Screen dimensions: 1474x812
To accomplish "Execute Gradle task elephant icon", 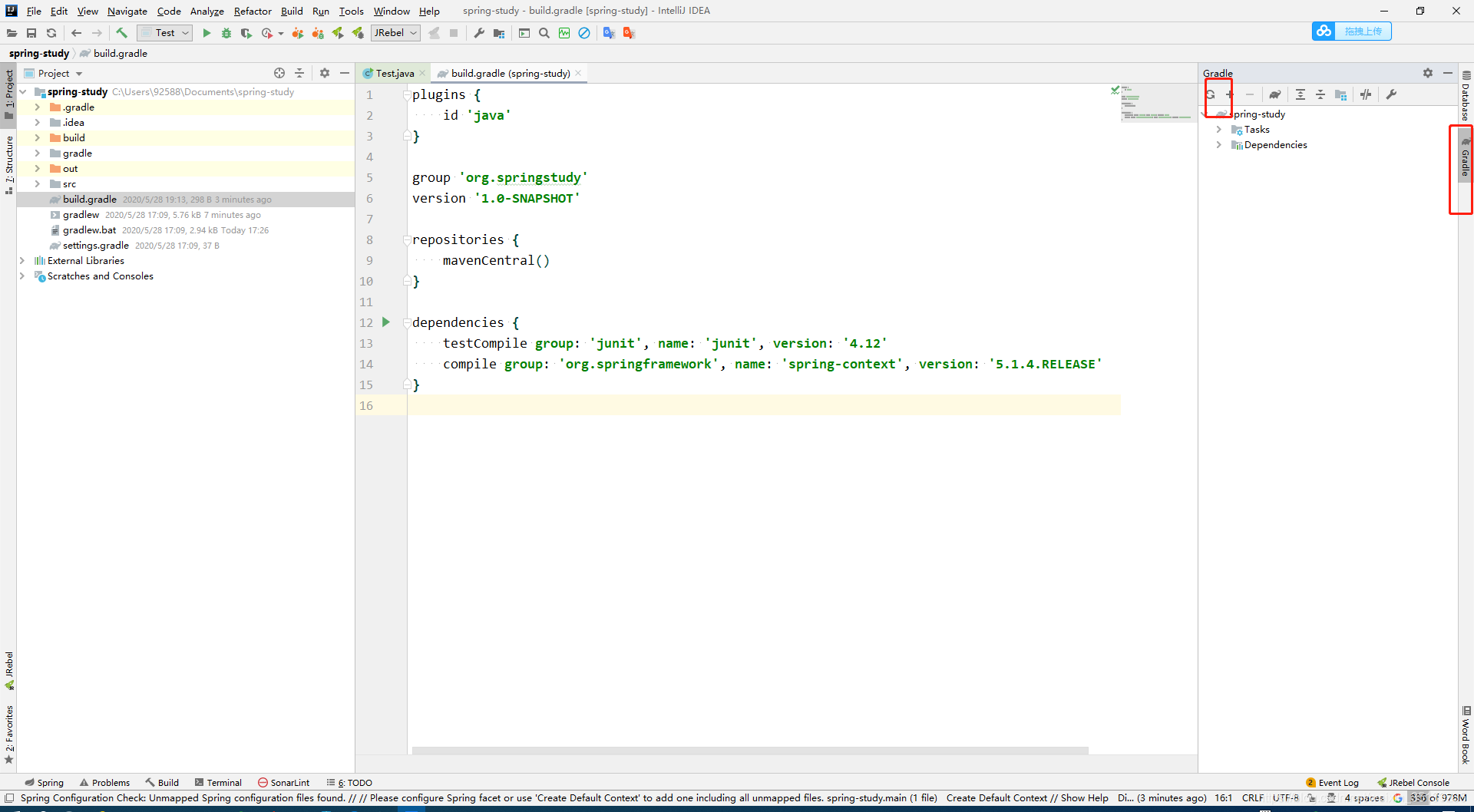I will pos(1274,94).
